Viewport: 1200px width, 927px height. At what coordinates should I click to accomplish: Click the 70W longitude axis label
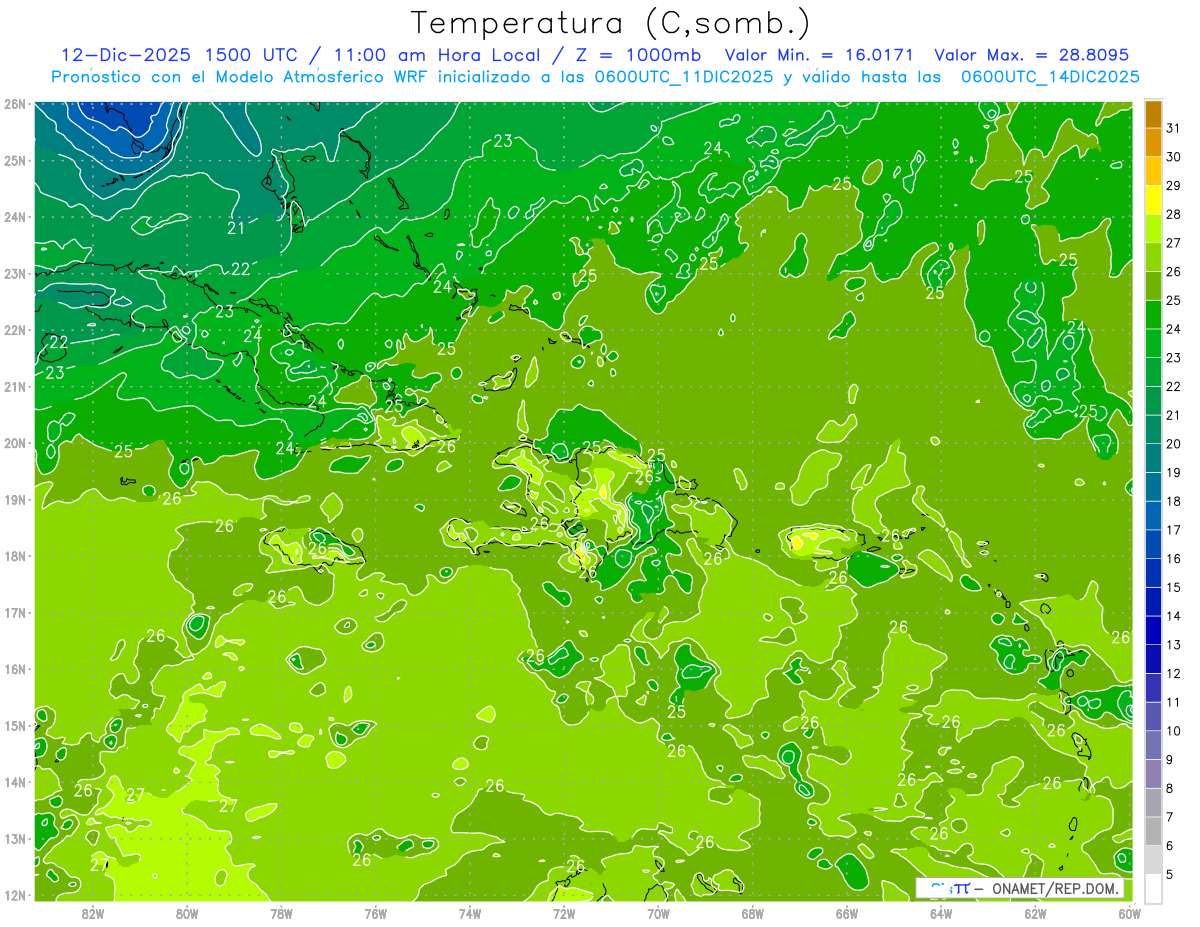[658, 913]
